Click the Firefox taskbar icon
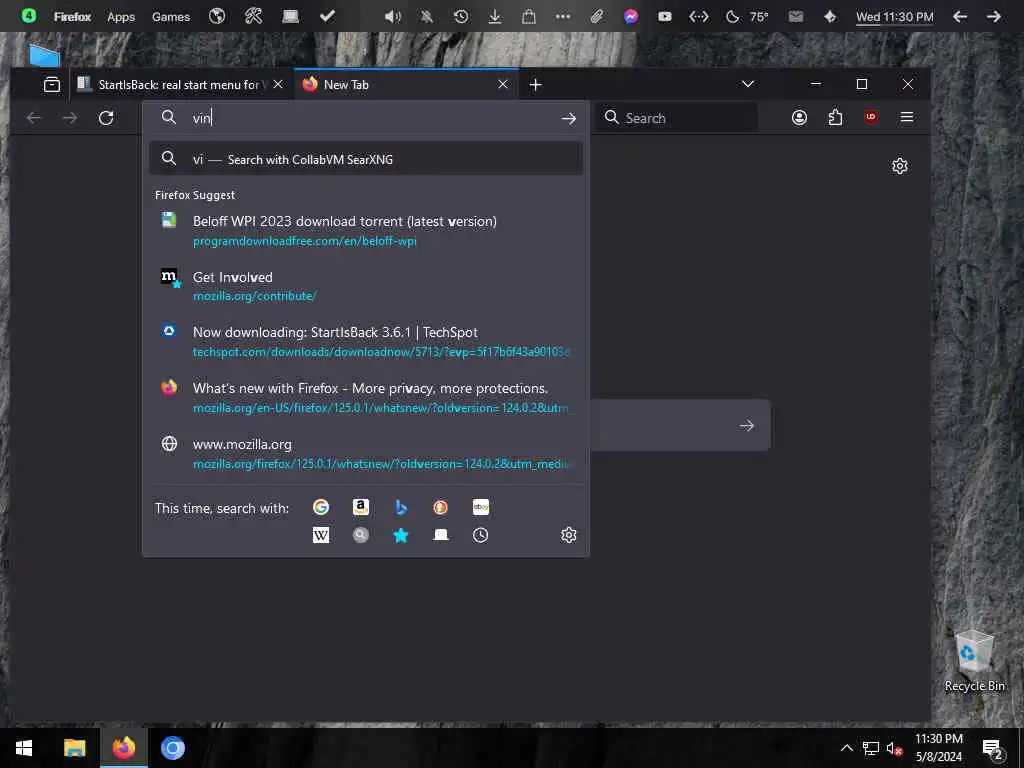 coord(123,748)
